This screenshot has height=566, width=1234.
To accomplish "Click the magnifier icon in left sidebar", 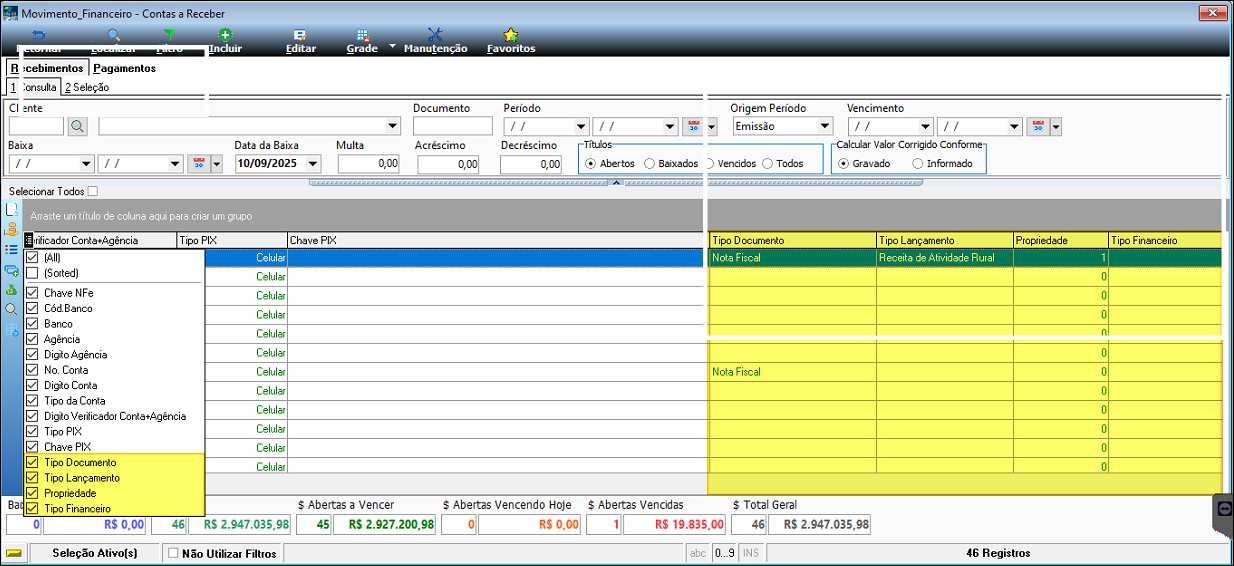I will tap(12, 309).
